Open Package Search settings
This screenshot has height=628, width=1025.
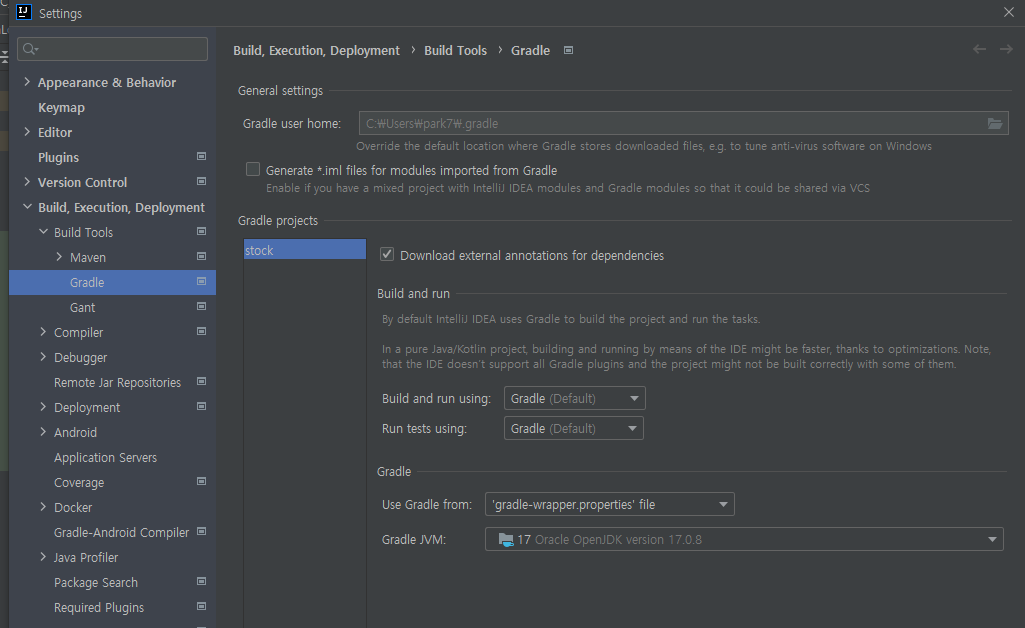(x=95, y=582)
